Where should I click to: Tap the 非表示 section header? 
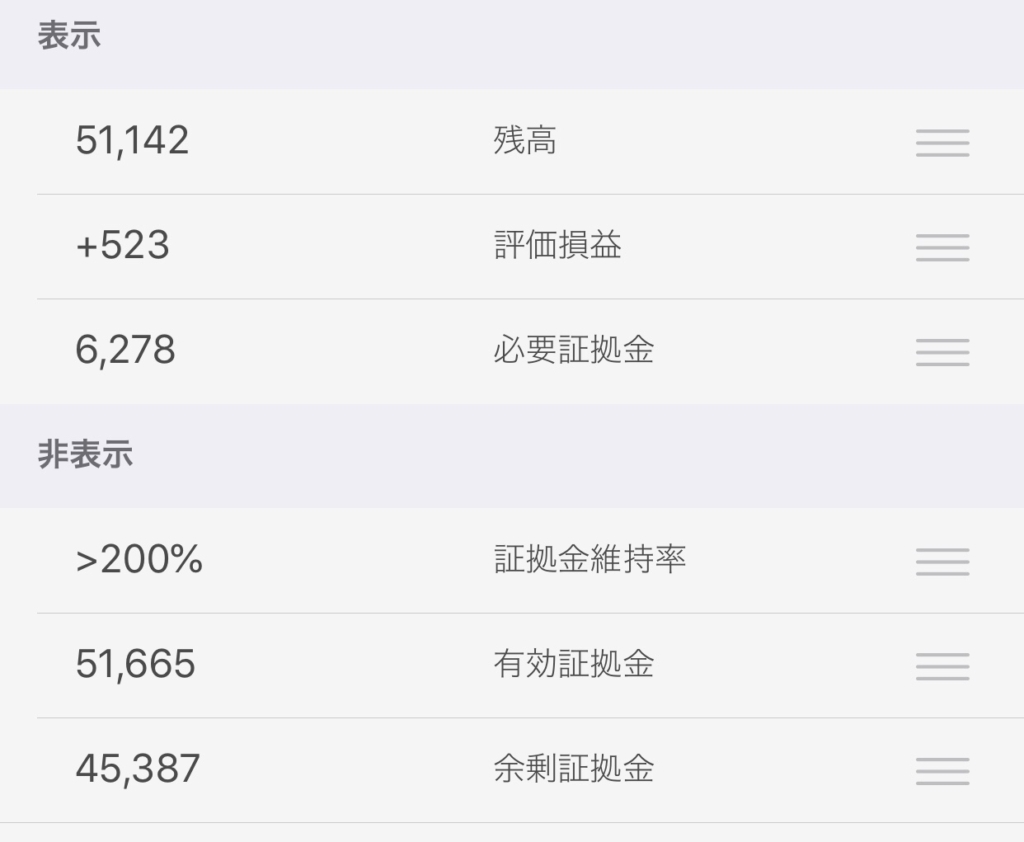[x=85, y=454]
